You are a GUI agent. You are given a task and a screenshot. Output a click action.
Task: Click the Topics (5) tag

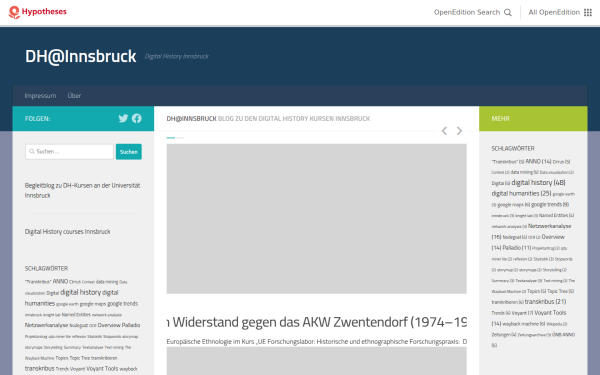(x=536, y=291)
